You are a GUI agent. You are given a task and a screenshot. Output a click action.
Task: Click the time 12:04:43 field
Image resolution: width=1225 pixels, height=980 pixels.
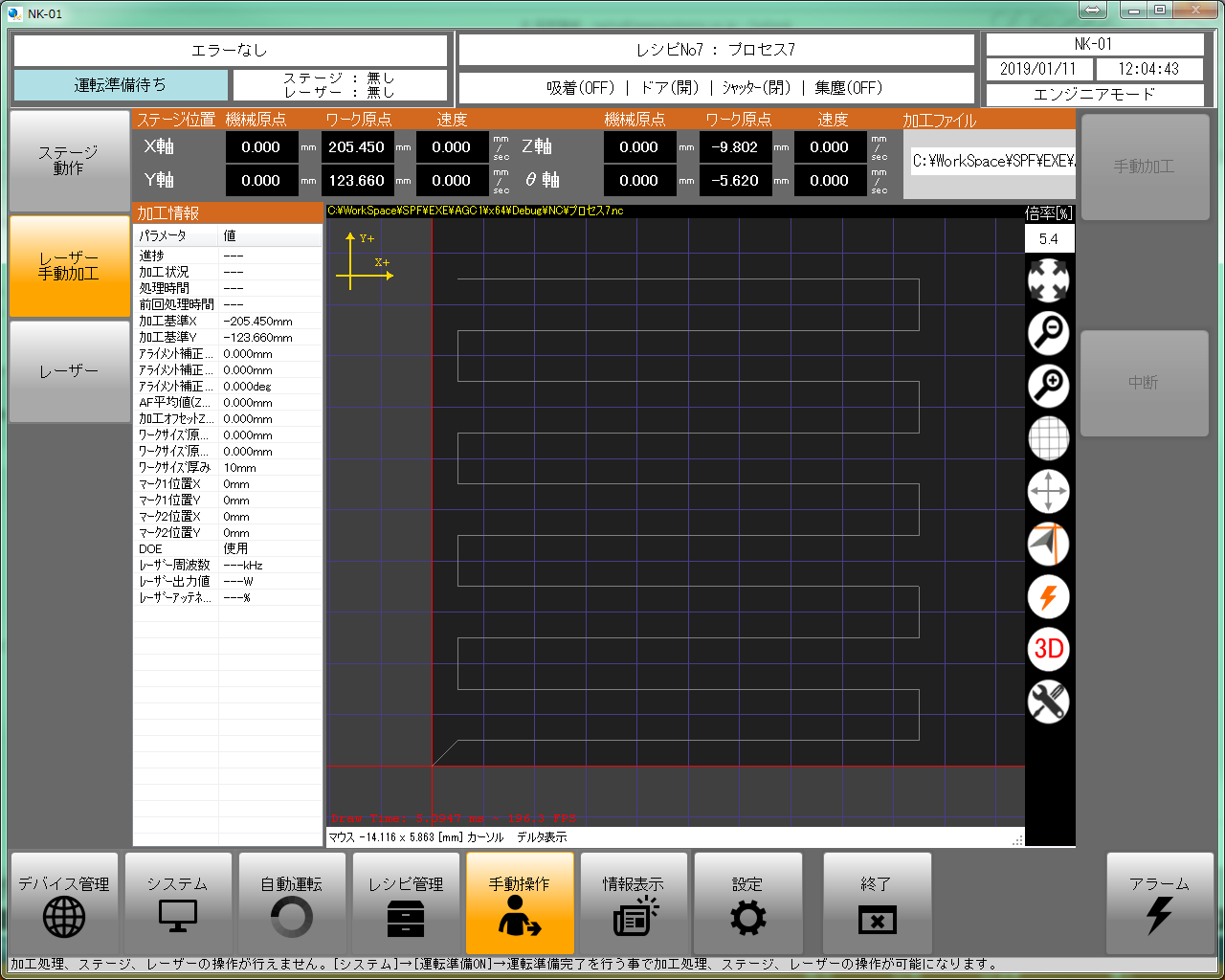point(1148,69)
